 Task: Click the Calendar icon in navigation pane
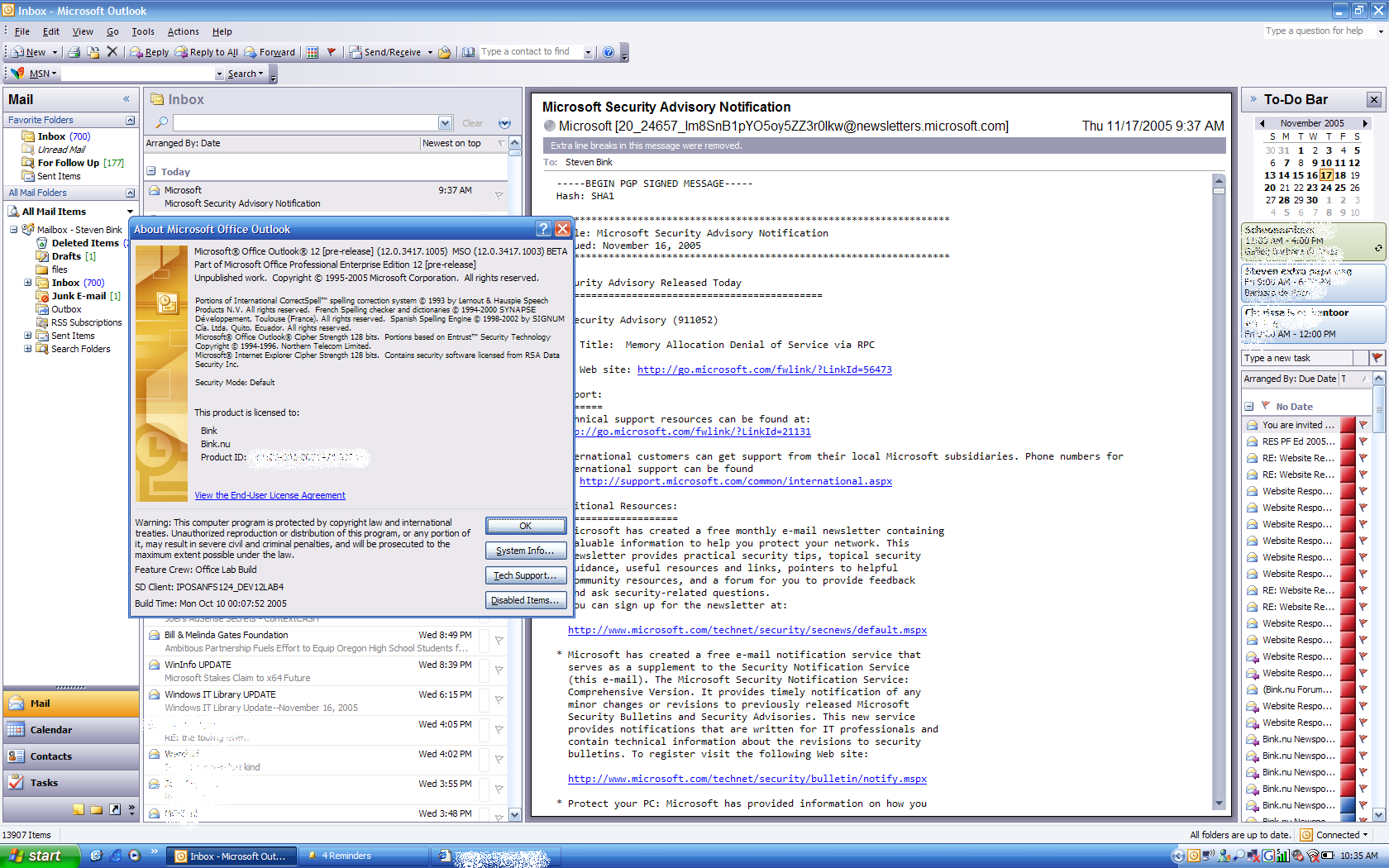pos(16,729)
